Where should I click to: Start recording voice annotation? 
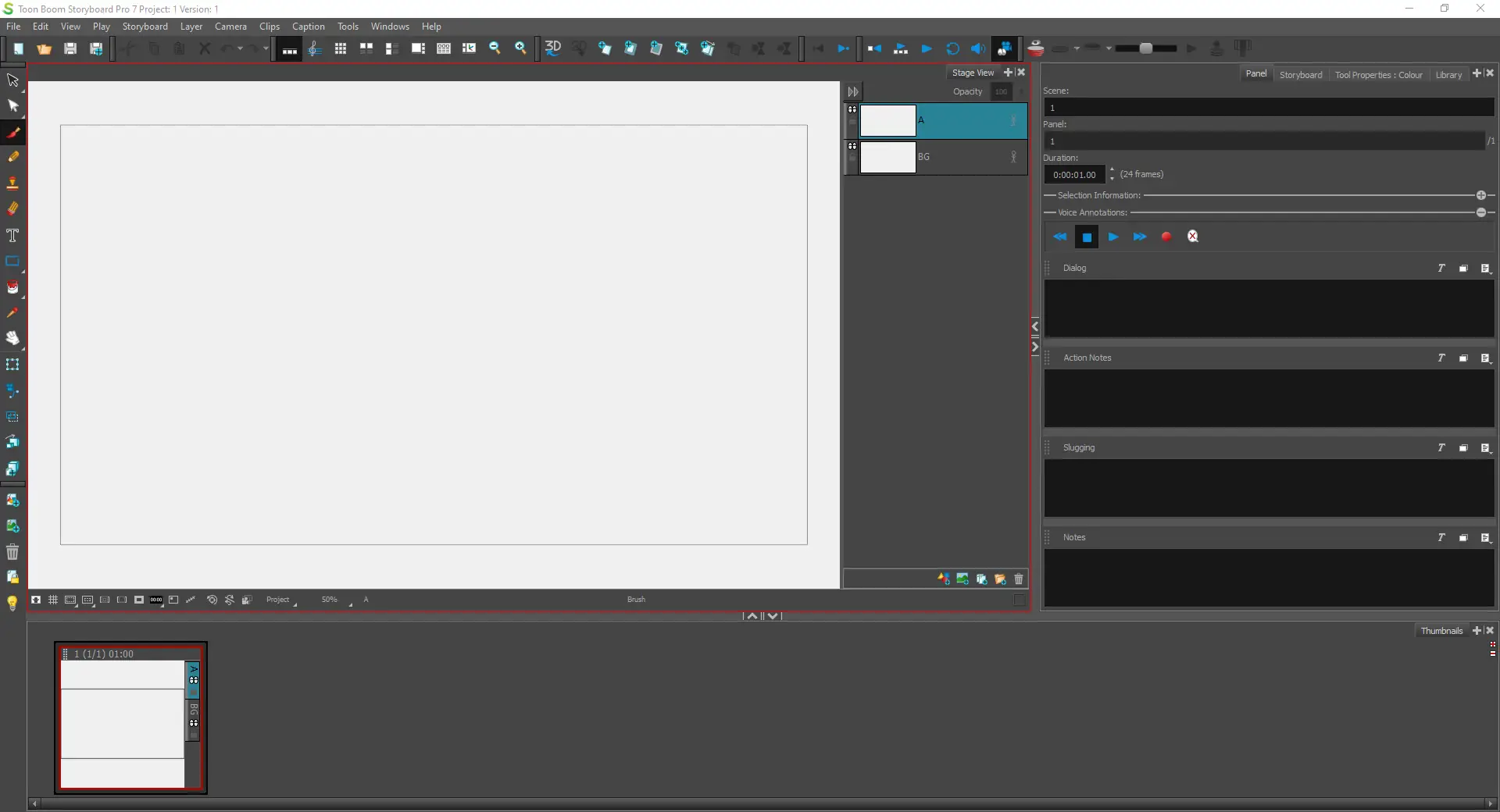point(1166,237)
